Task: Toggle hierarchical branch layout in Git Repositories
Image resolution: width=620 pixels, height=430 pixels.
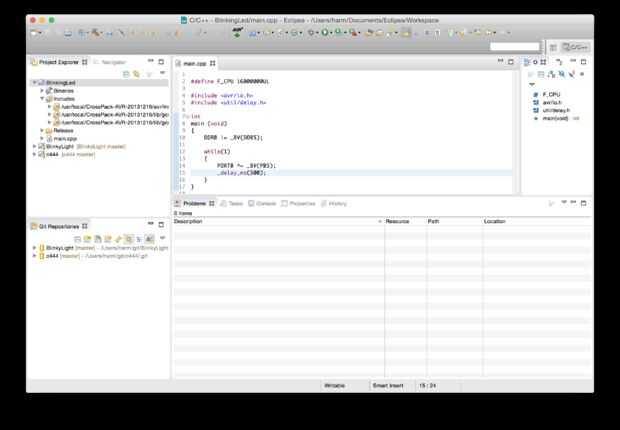Action: point(139,239)
